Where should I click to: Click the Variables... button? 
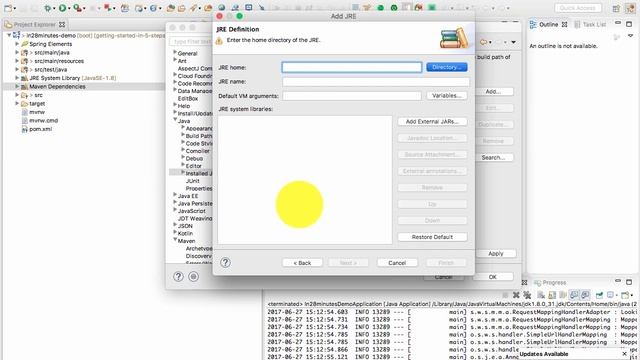point(447,96)
